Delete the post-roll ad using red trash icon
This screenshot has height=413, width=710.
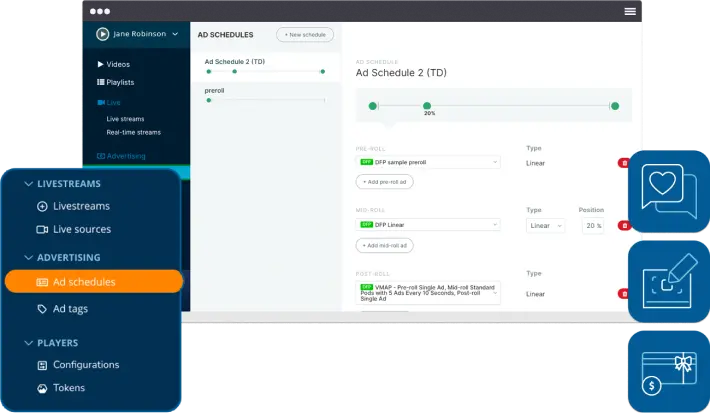click(x=623, y=294)
